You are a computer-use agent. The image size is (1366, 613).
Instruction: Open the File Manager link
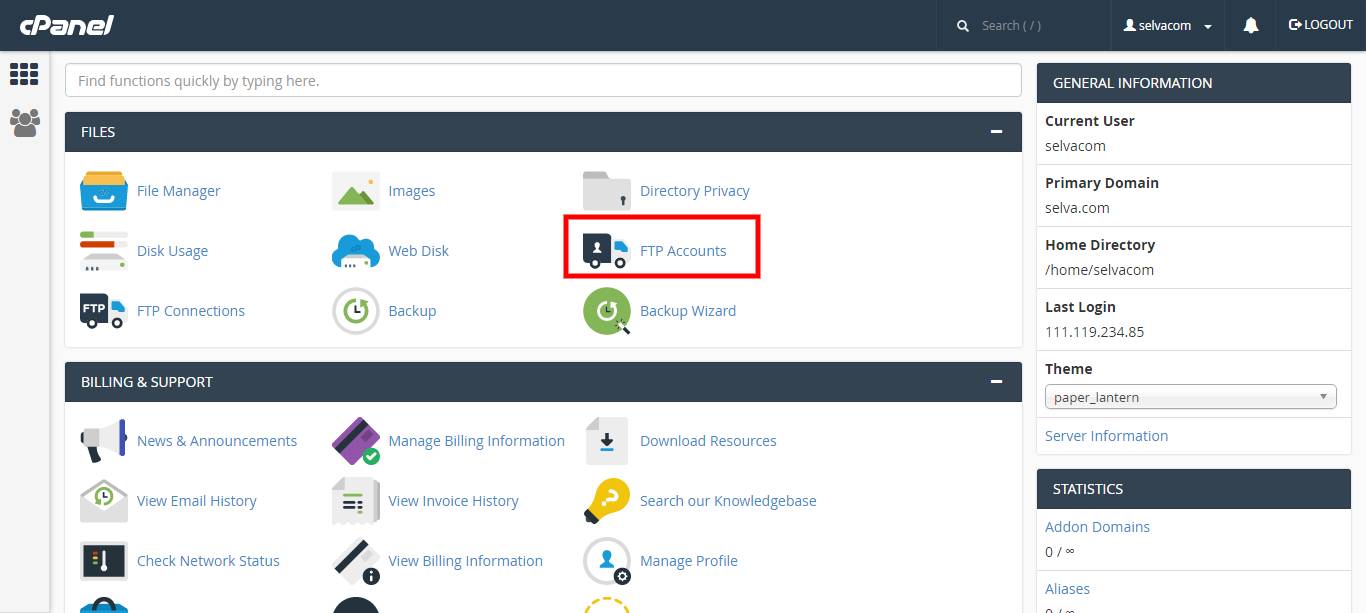(179, 191)
